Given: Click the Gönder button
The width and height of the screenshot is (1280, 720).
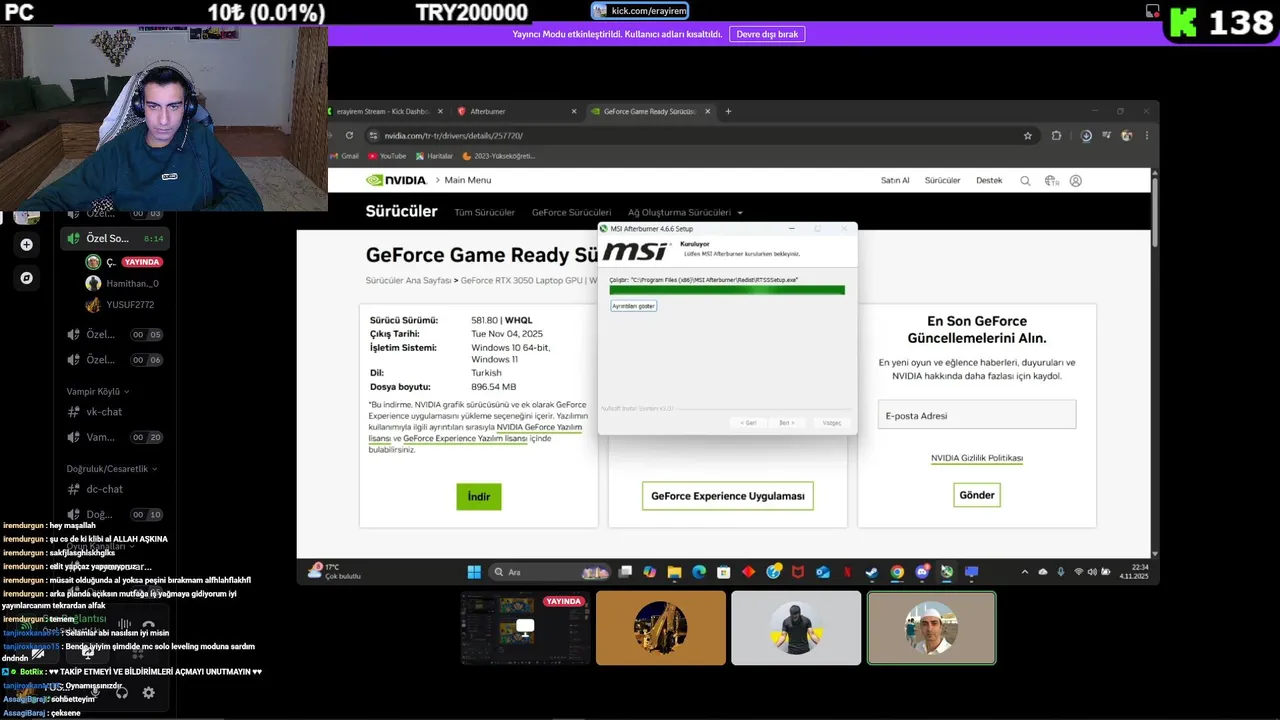Looking at the screenshot, I should (977, 495).
